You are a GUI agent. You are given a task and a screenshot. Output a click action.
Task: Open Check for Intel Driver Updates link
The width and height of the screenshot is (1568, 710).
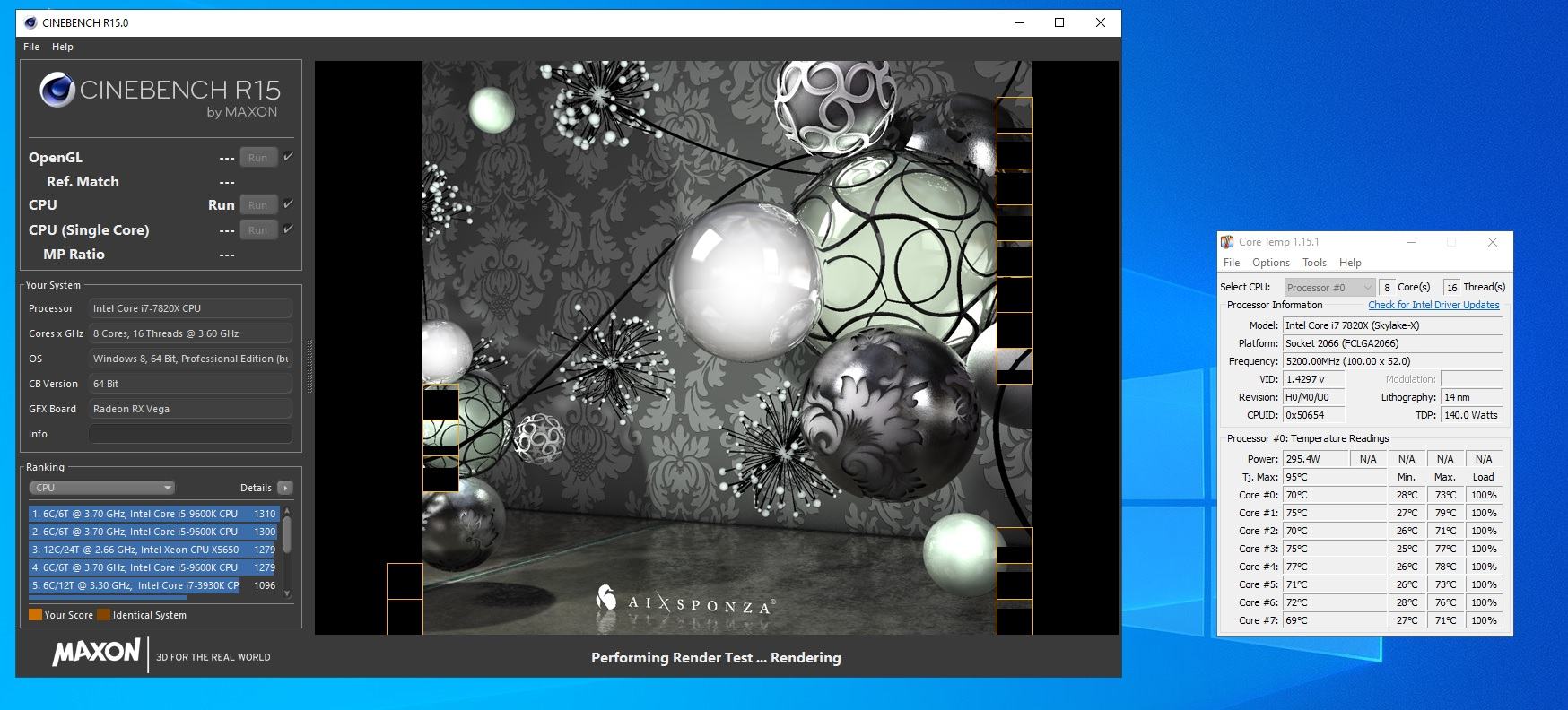1433,305
